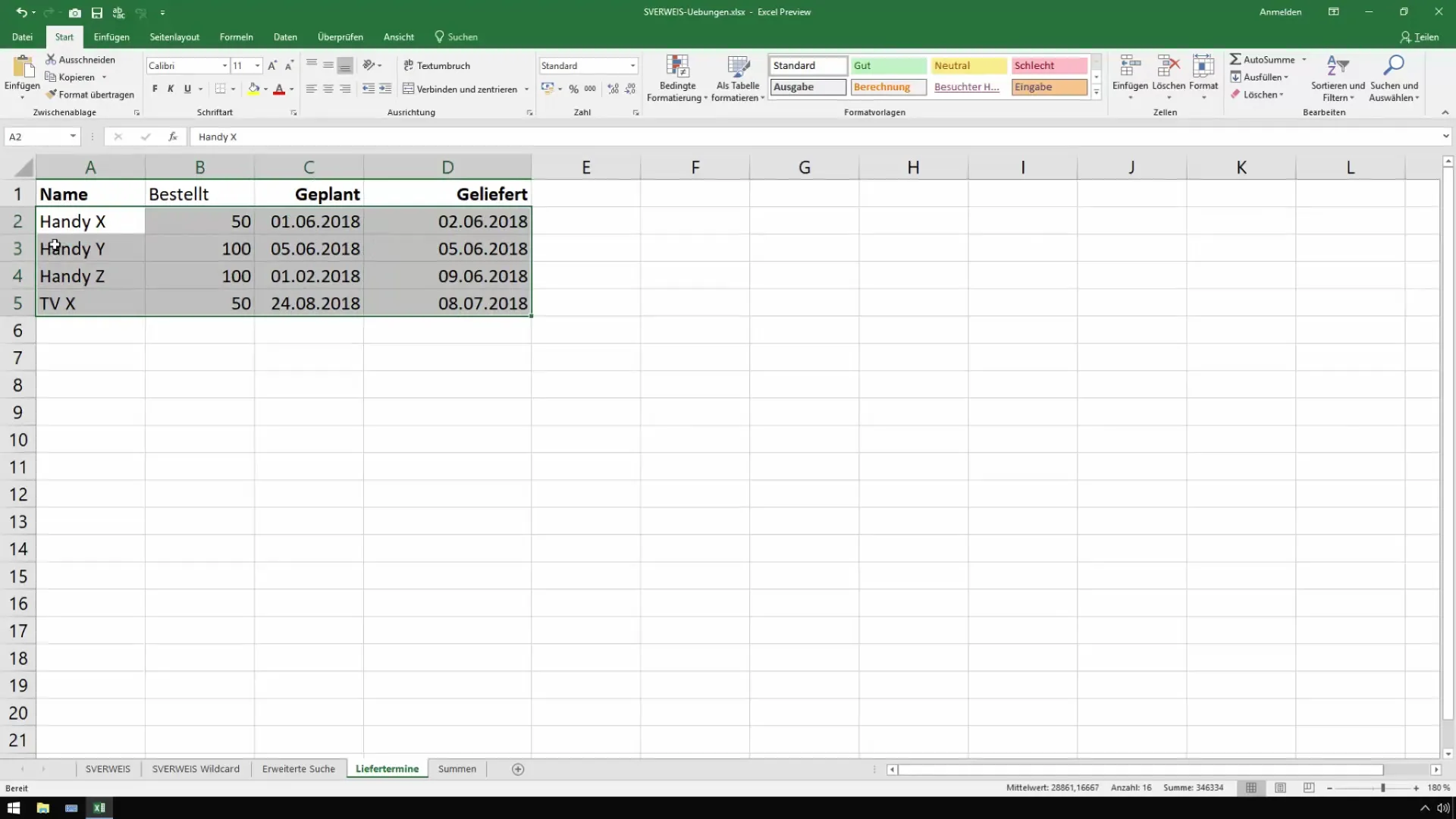This screenshot has width=1456, height=819.
Task: Expand the Name Box A2 dropdown
Action: coord(73,136)
